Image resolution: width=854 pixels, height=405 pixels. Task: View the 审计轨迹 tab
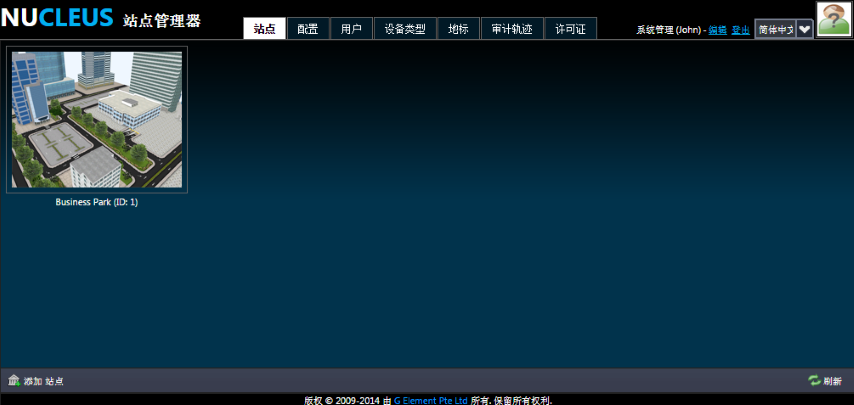pos(512,29)
